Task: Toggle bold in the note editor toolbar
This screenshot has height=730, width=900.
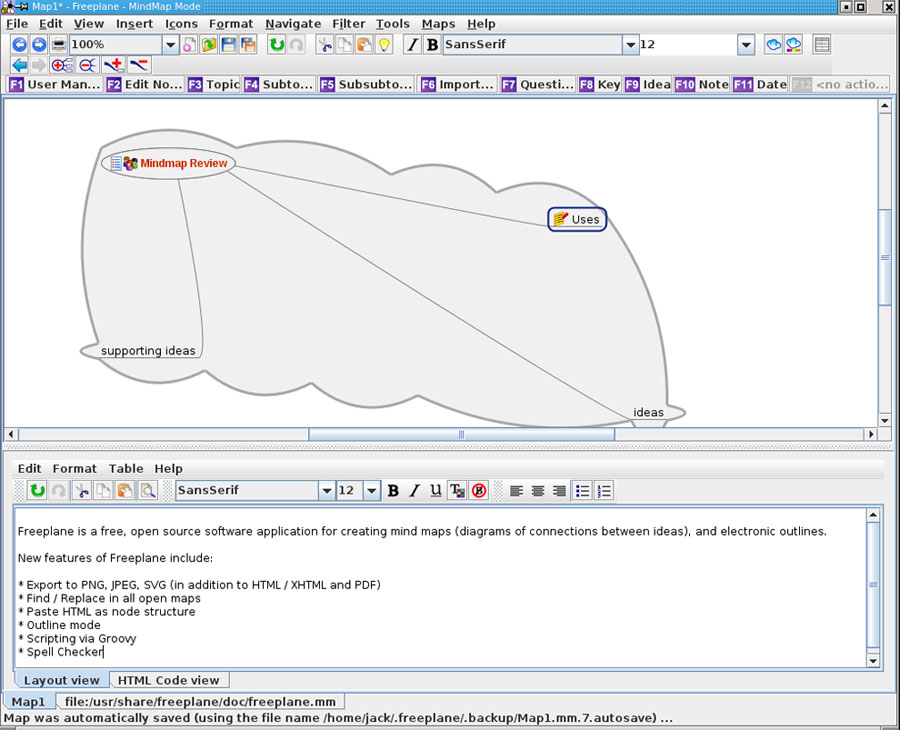Action: point(393,490)
